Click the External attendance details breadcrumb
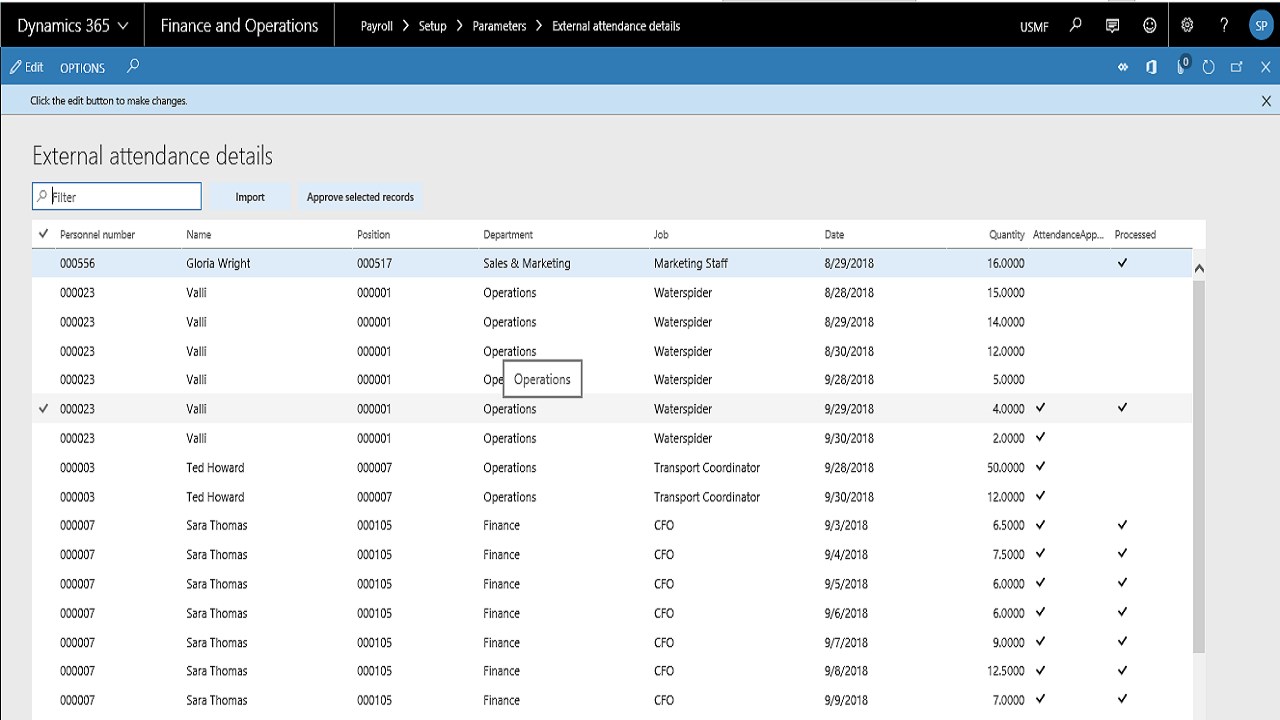Image resolution: width=1280 pixels, height=720 pixels. [x=616, y=26]
